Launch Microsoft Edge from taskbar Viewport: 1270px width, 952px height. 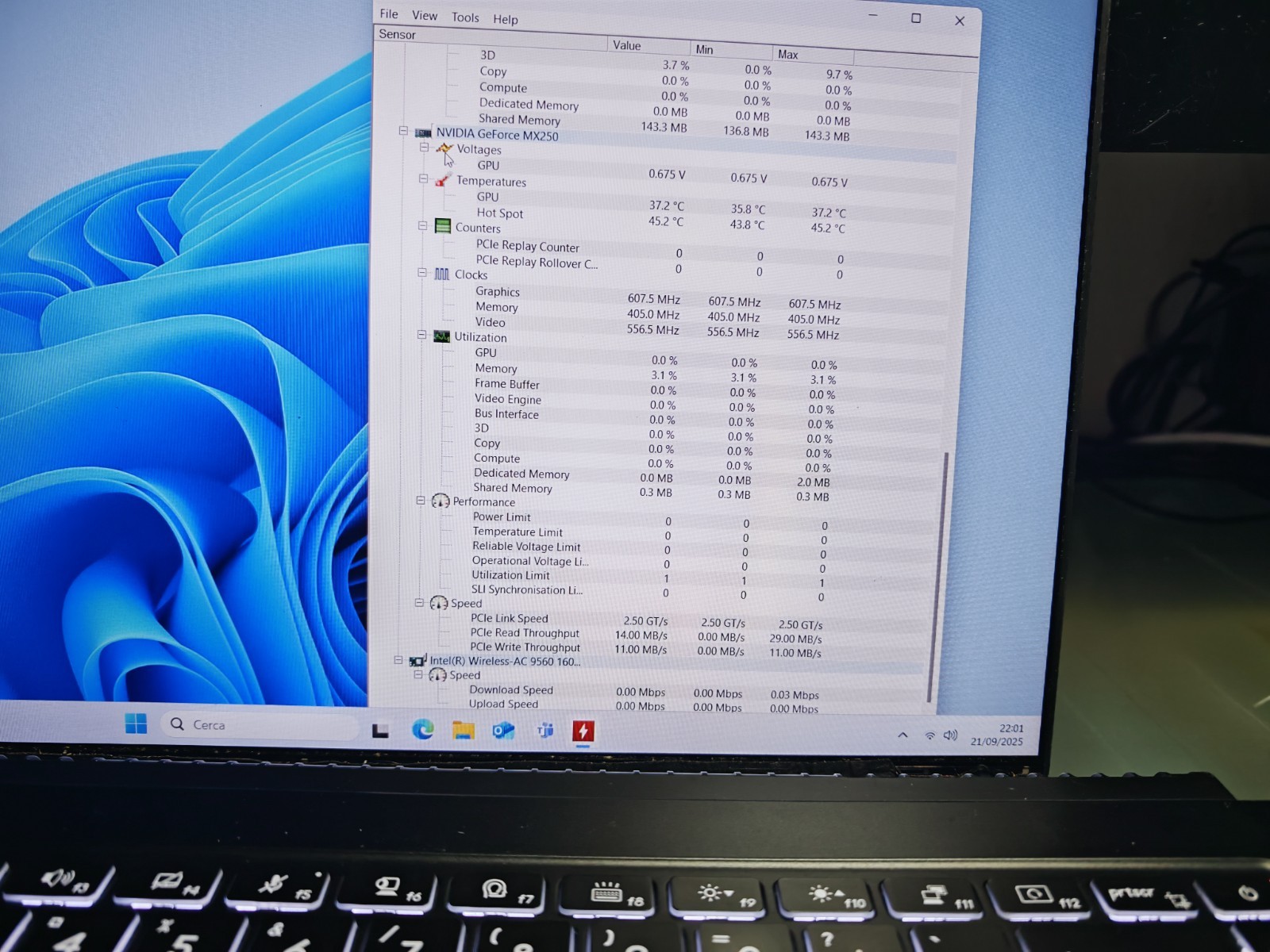tap(422, 729)
